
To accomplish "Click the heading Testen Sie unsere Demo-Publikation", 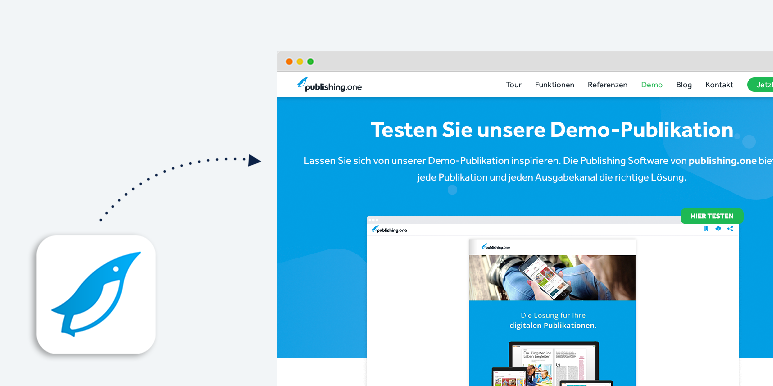I will (x=552, y=130).
